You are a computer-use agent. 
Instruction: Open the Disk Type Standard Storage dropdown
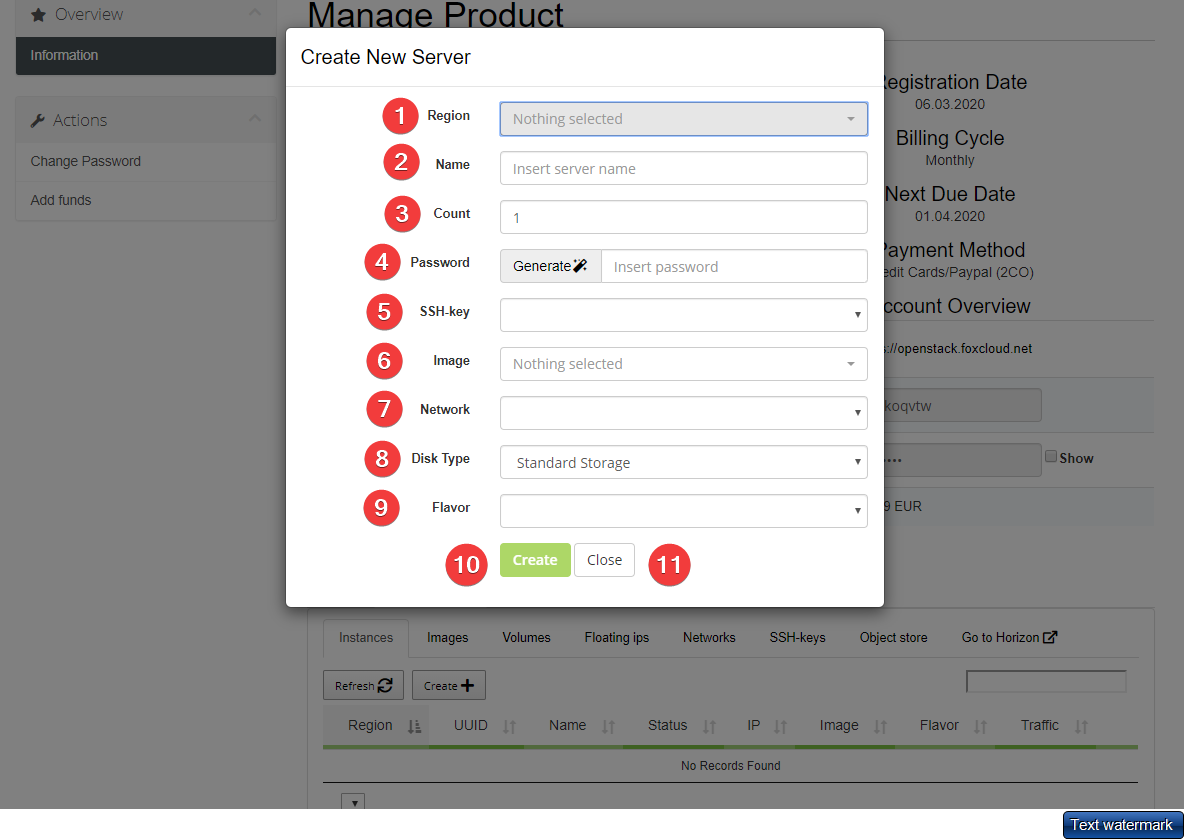683,462
